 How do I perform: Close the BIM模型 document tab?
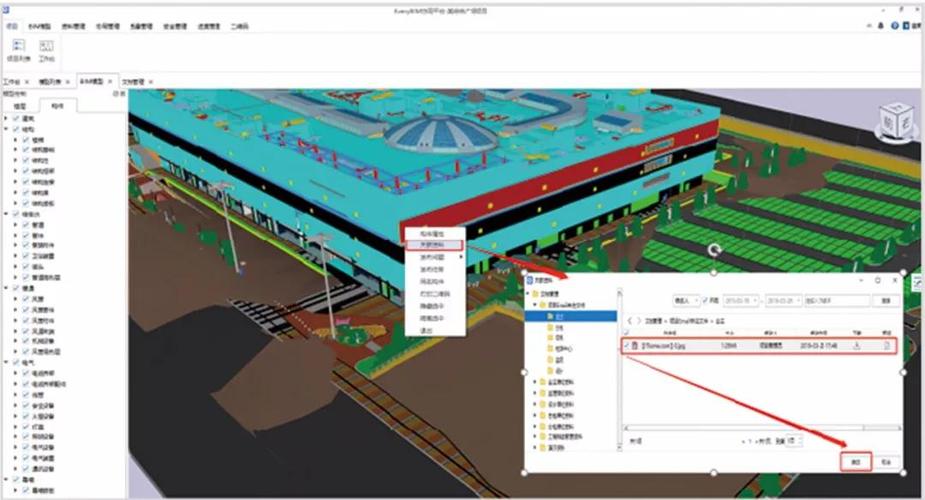point(110,81)
